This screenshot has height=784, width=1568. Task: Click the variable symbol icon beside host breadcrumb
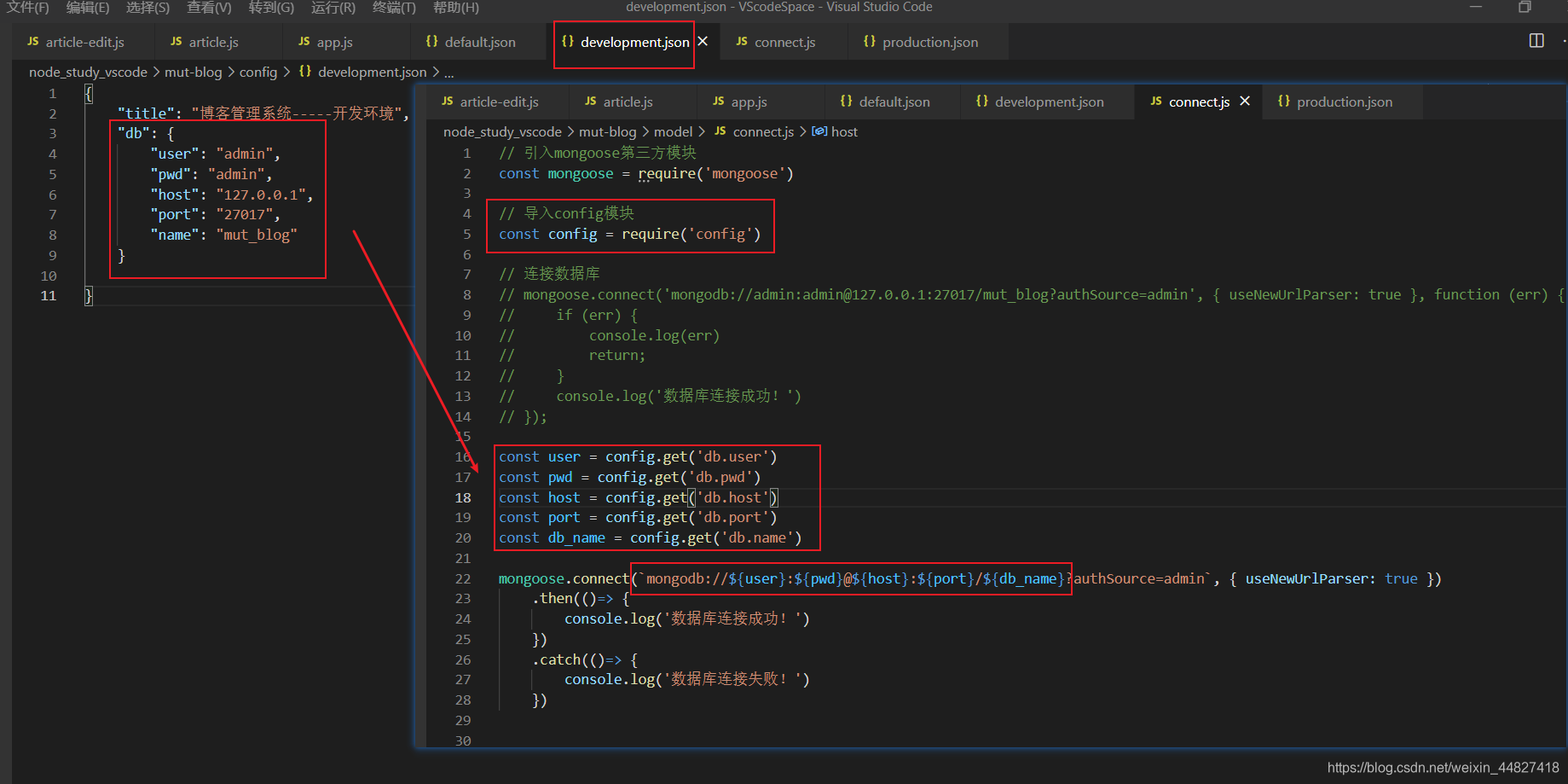click(819, 131)
